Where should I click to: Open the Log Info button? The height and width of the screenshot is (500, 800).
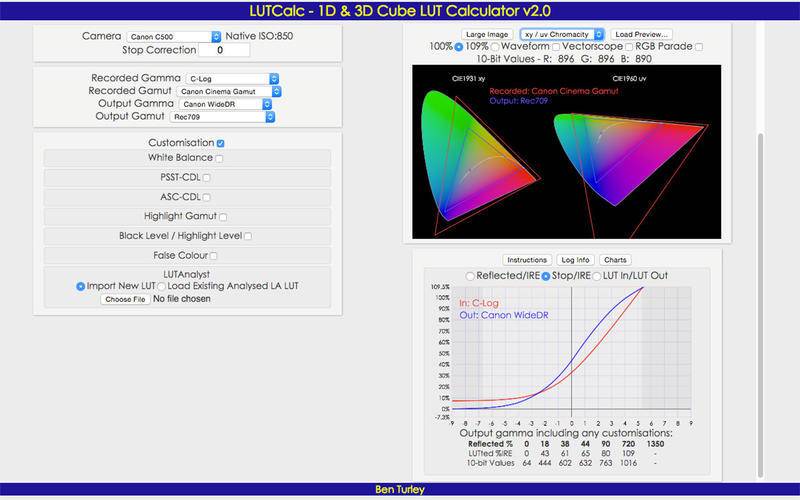575,260
